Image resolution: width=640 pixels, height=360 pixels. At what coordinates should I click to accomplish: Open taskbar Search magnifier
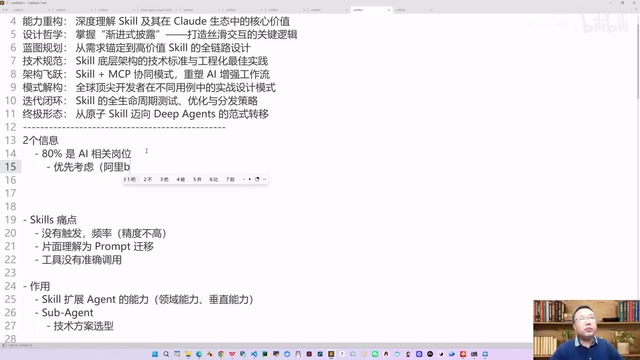pos(166,354)
